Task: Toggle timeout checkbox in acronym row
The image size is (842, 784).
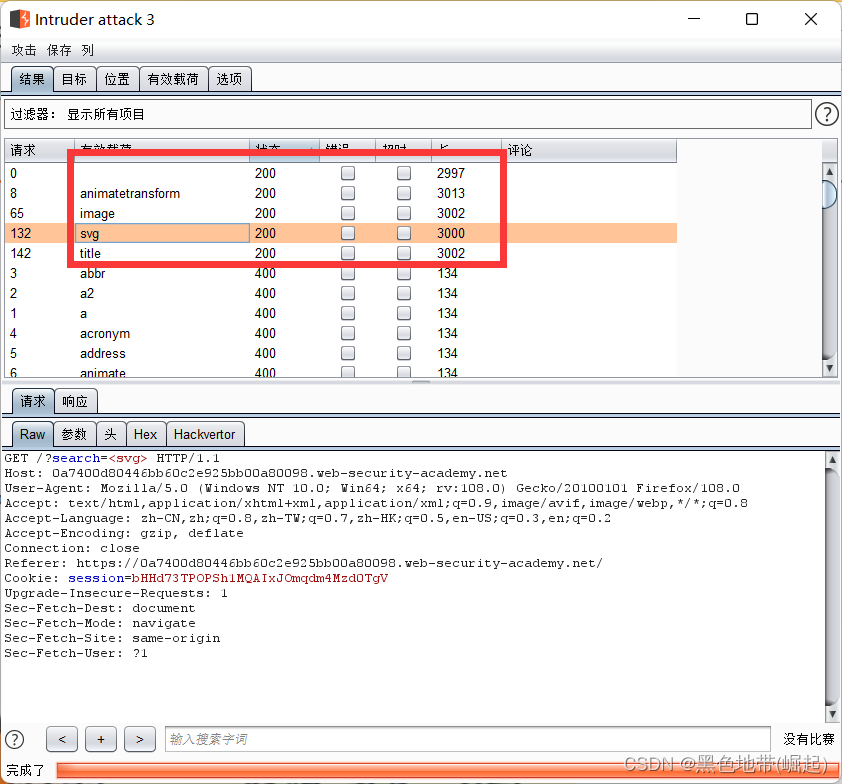Action: coord(404,333)
